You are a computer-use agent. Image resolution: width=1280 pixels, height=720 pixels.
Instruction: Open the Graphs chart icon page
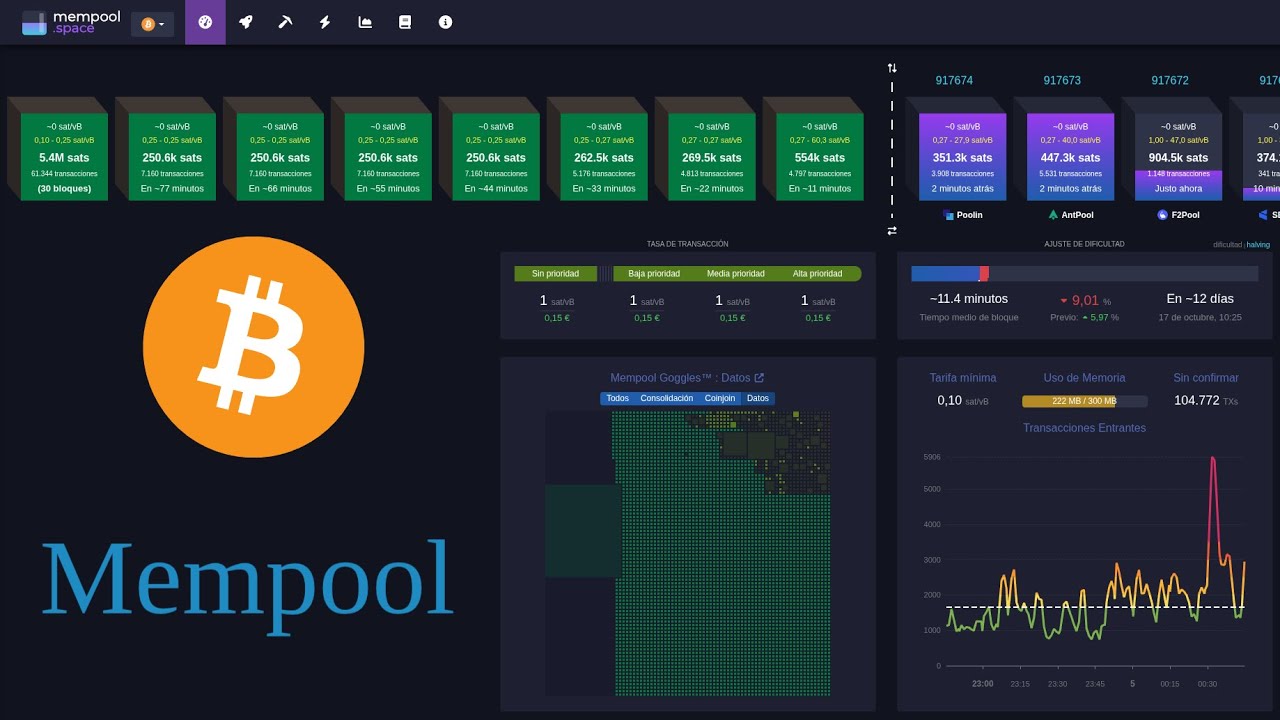click(x=365, y=22)
